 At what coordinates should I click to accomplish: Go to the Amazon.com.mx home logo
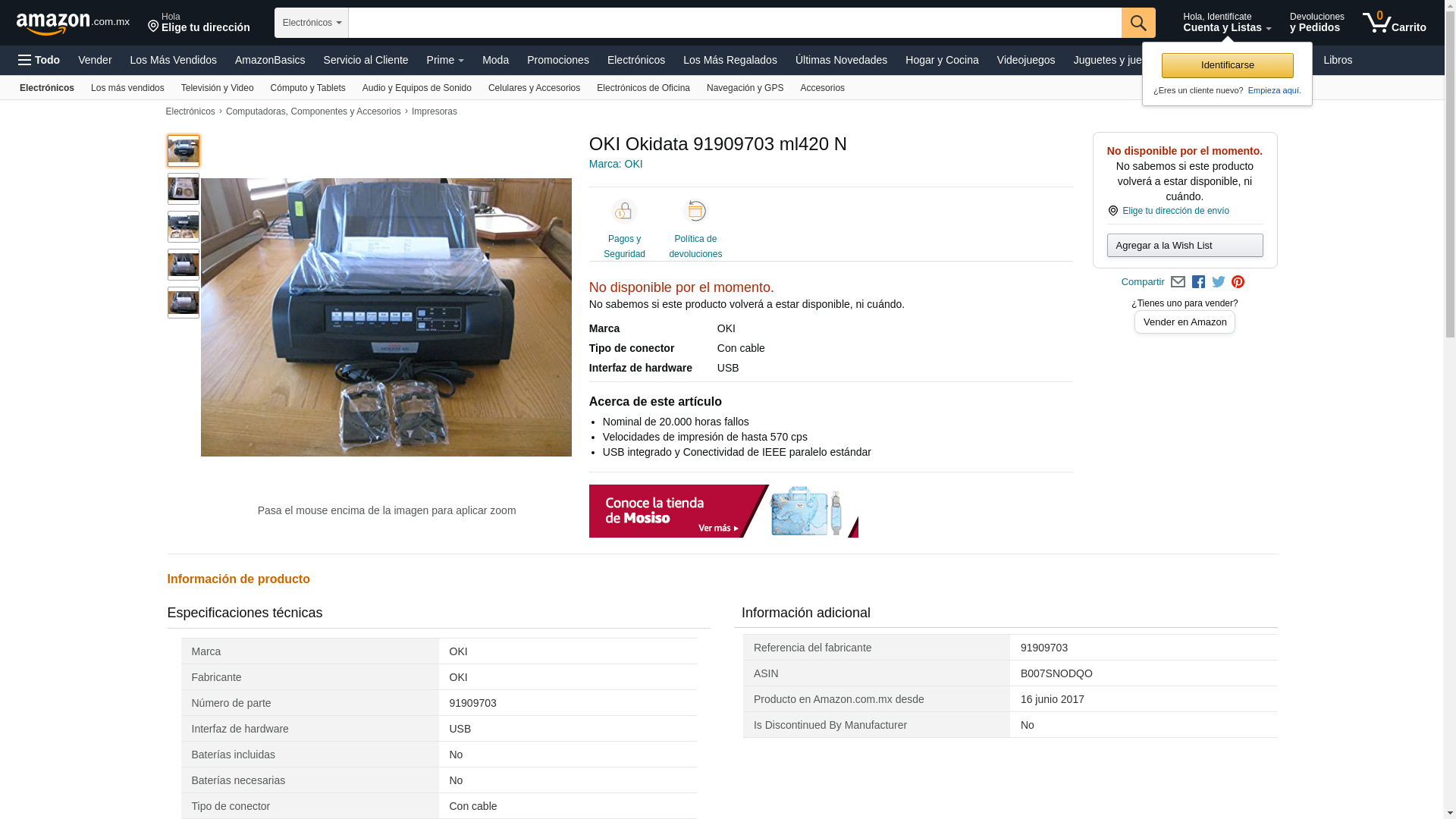[x=72, y=24]
